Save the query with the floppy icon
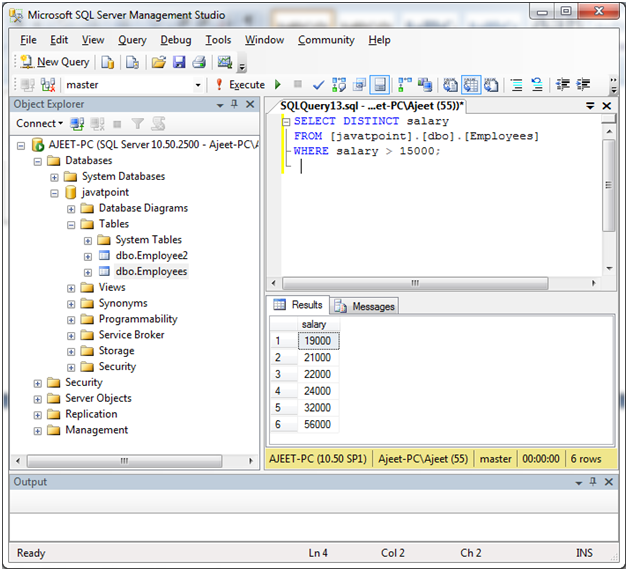628x571 pixels. pyautogui.click(x=179, y=62)
